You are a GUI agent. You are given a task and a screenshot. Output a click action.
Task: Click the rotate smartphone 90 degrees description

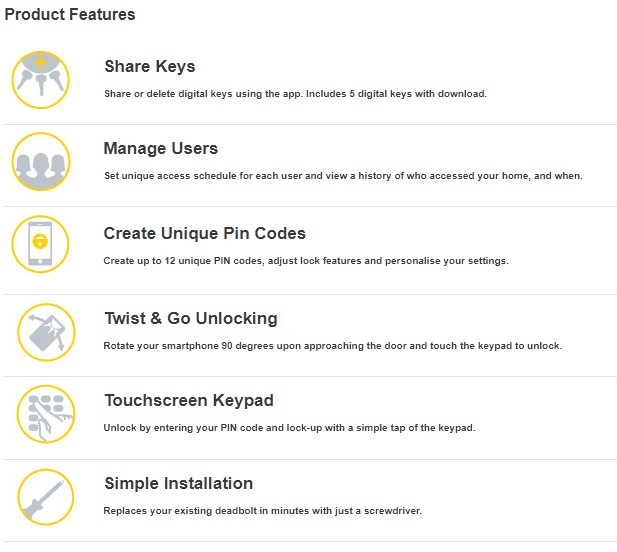pyautogui.click(x=332, y=346)
